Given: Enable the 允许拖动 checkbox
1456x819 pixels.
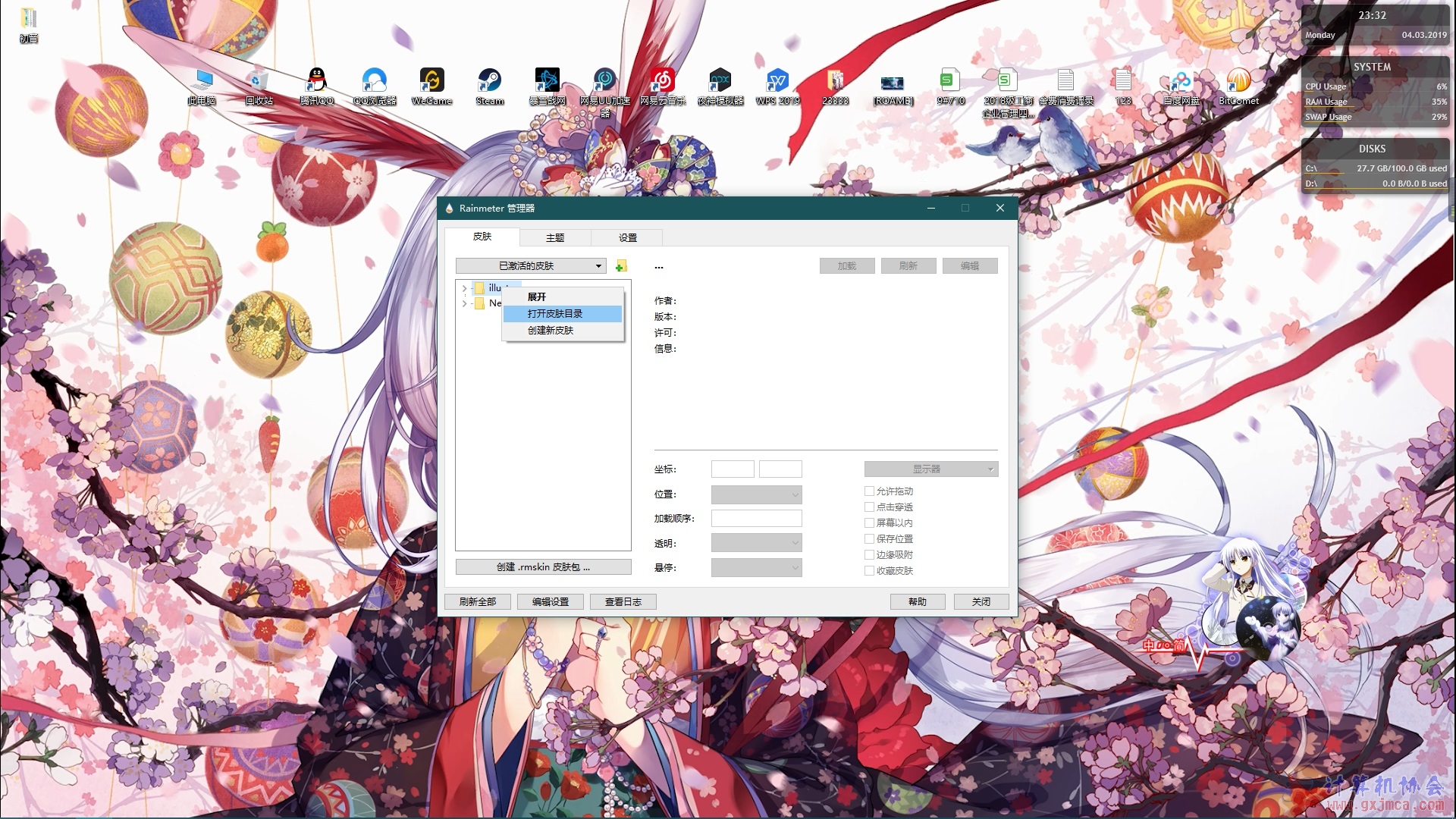Looking at the screenshot, I should pos(869,491).
